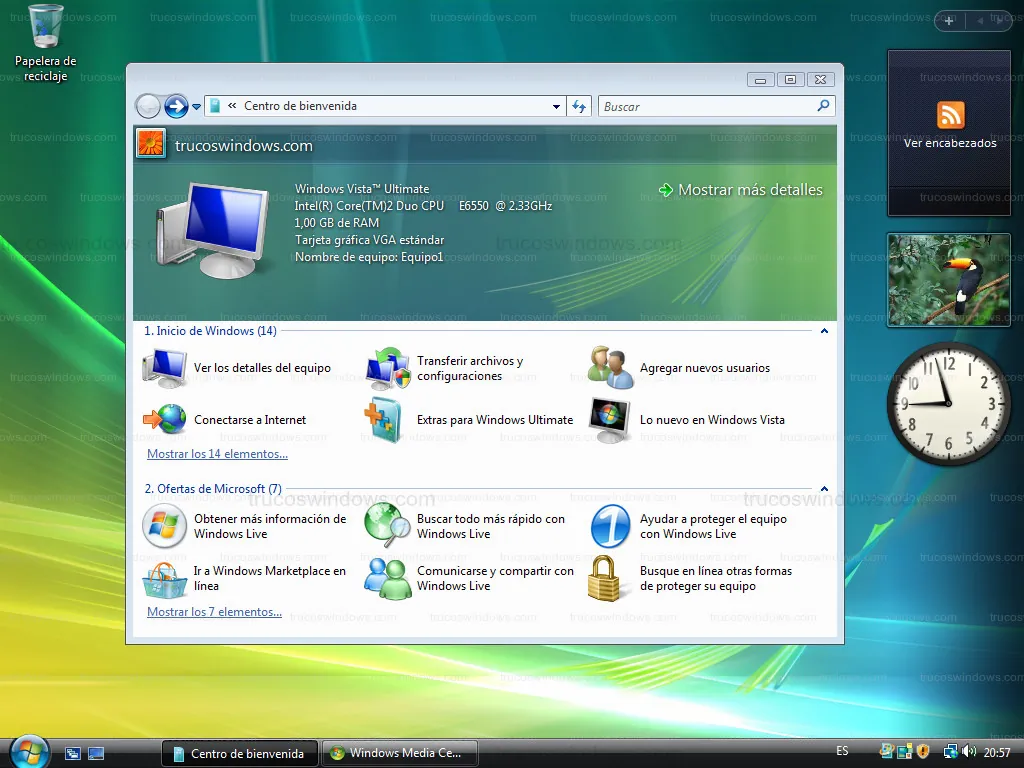Click the 'Ver los detalles del equipo' icon
Image resolution: width=1024 pixels, height=768 pixels.
pos(164,368)
